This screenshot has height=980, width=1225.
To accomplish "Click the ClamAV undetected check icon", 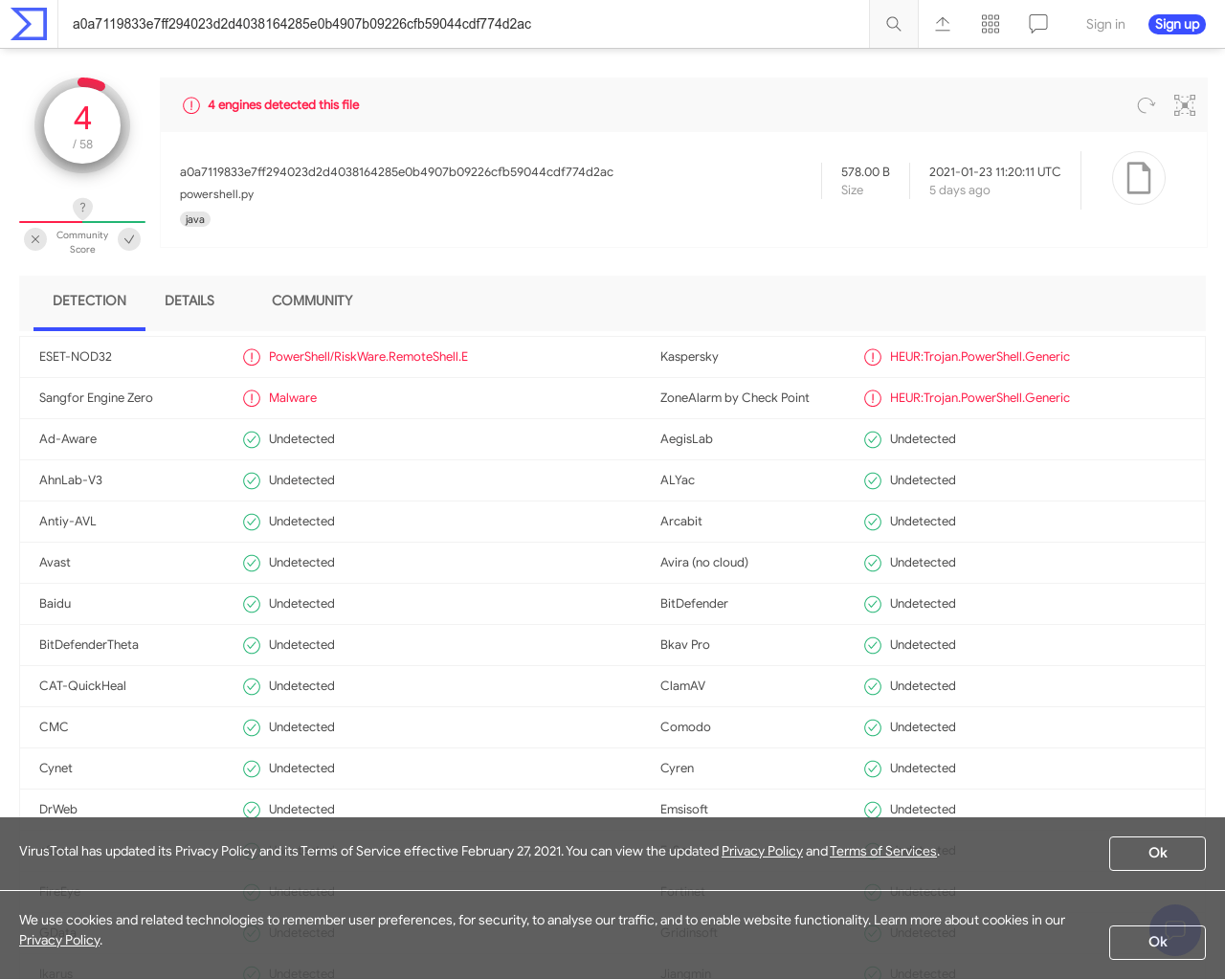I will tap(873, 686).
